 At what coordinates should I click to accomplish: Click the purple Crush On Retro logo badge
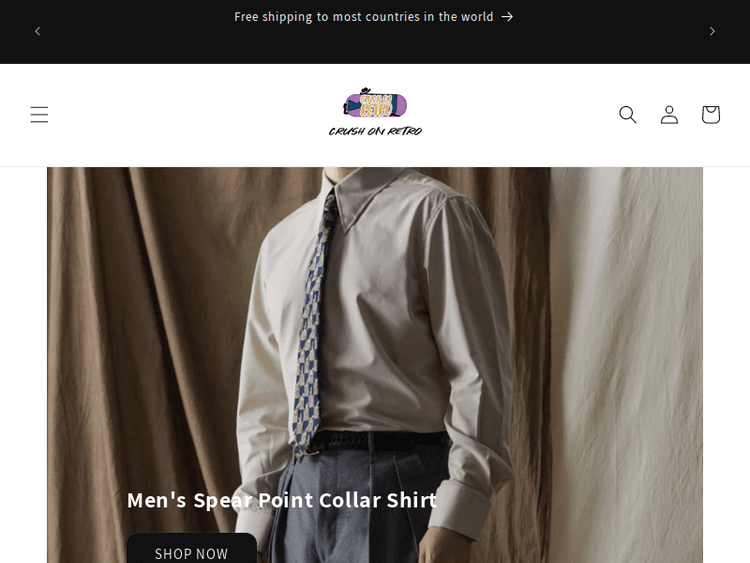click(375, 102)
